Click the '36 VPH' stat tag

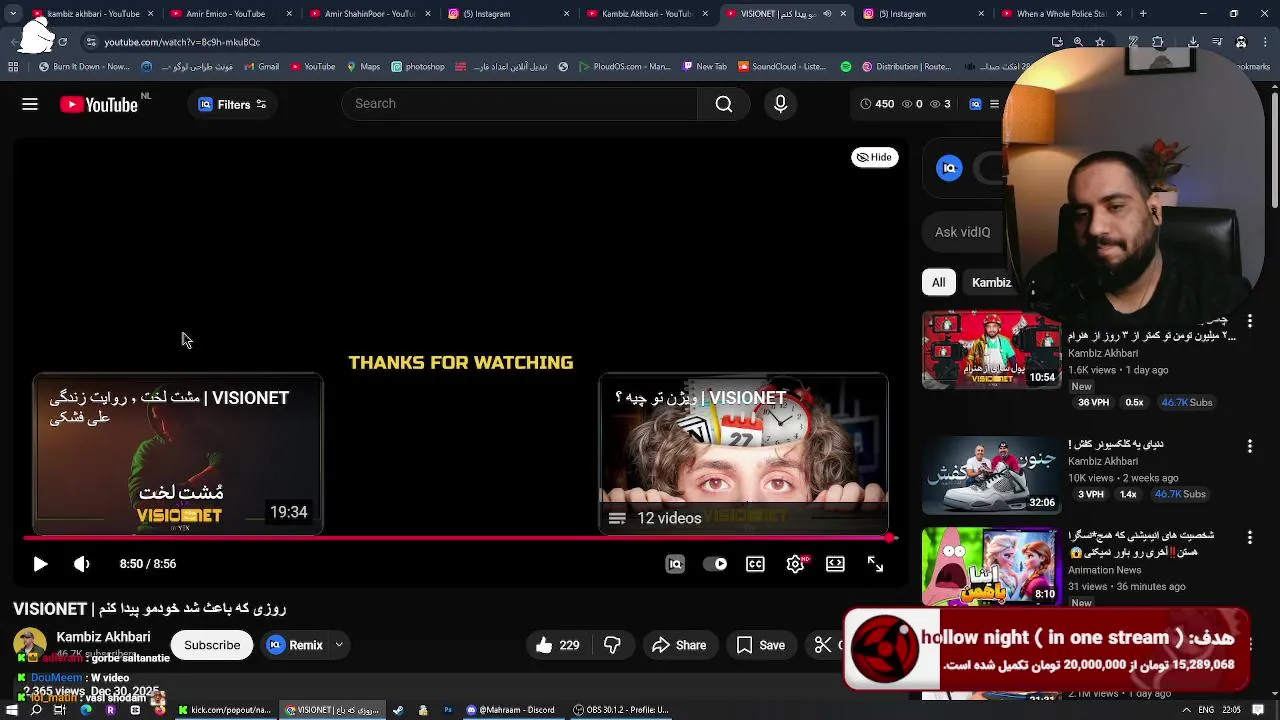(1093, 402)
